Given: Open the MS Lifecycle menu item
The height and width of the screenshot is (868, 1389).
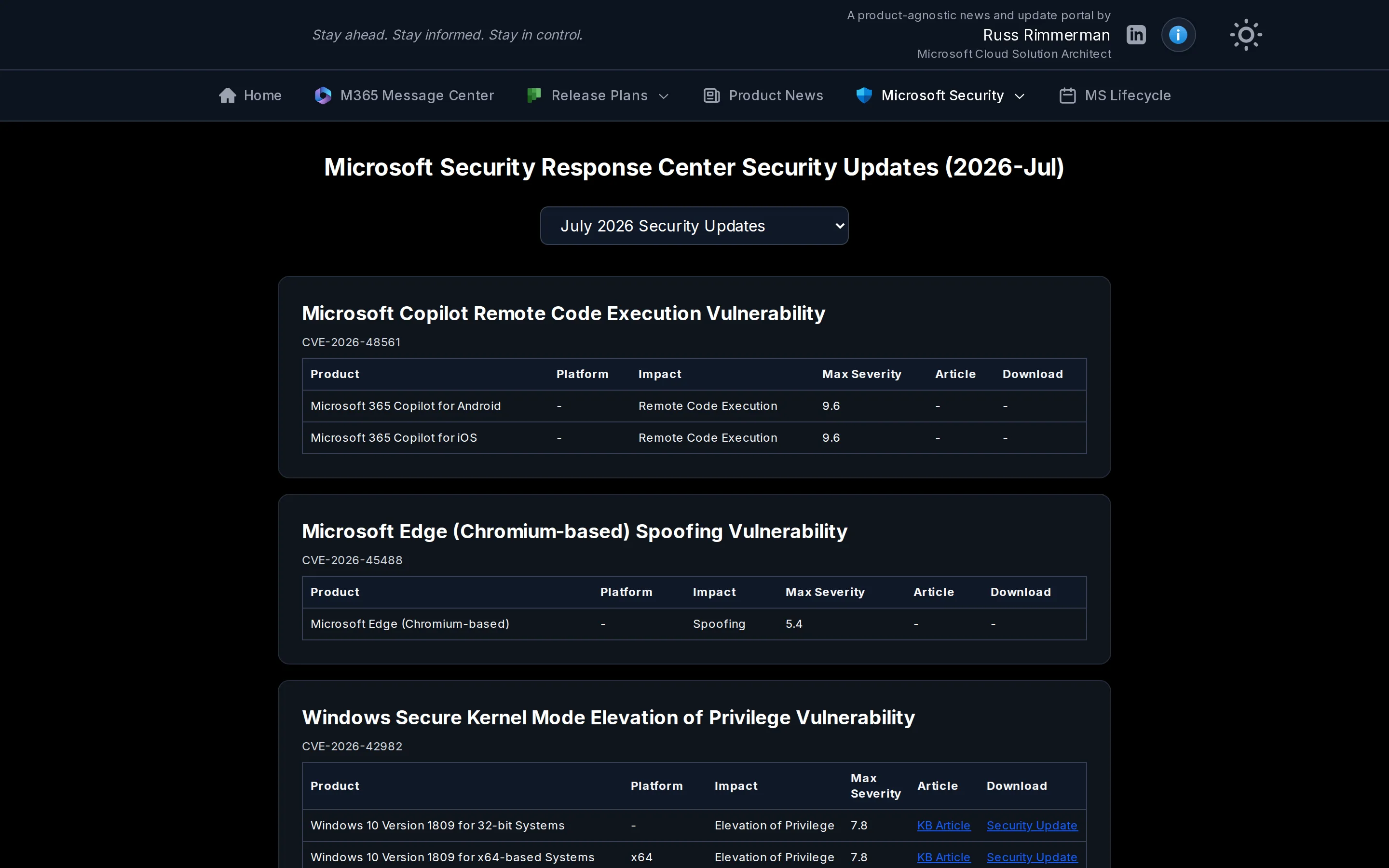Looking at the screenshot, I should point(1115,95).
